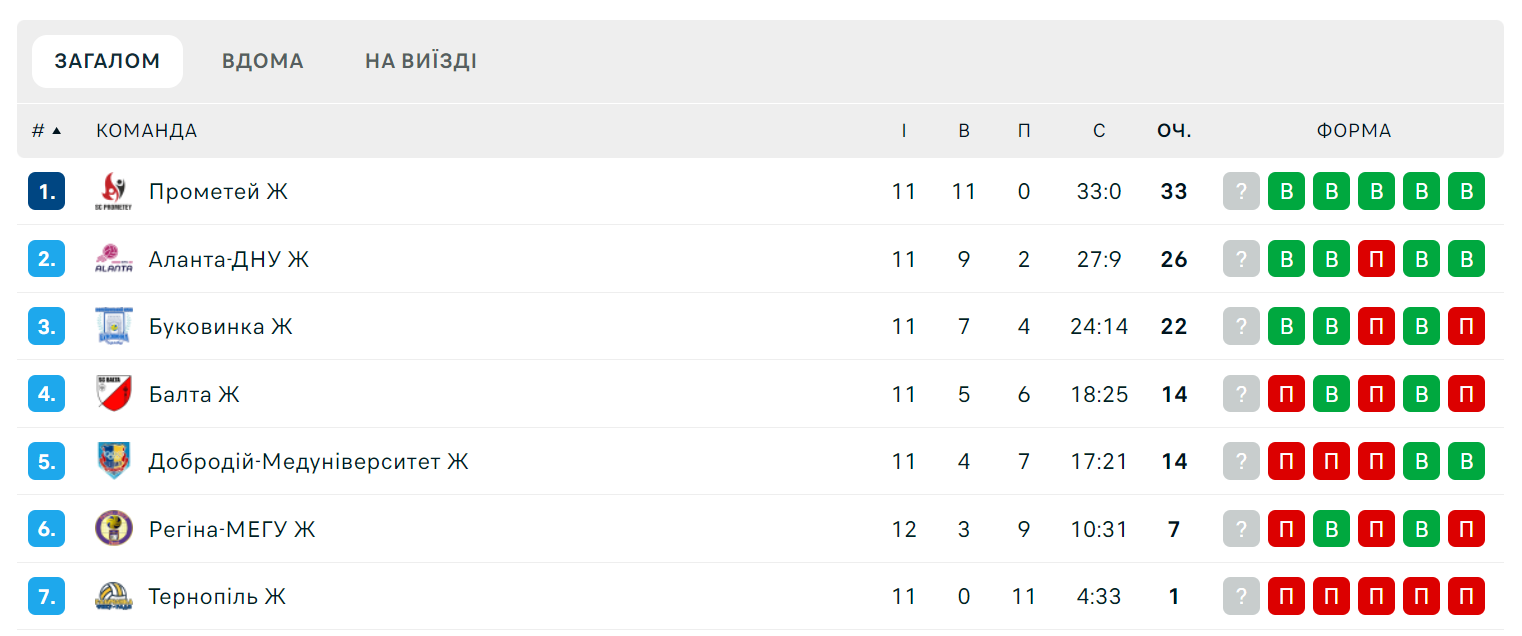Click the gray question mark in Тернопіль Ж form

pyautogui.click(x=1241, y=597)
